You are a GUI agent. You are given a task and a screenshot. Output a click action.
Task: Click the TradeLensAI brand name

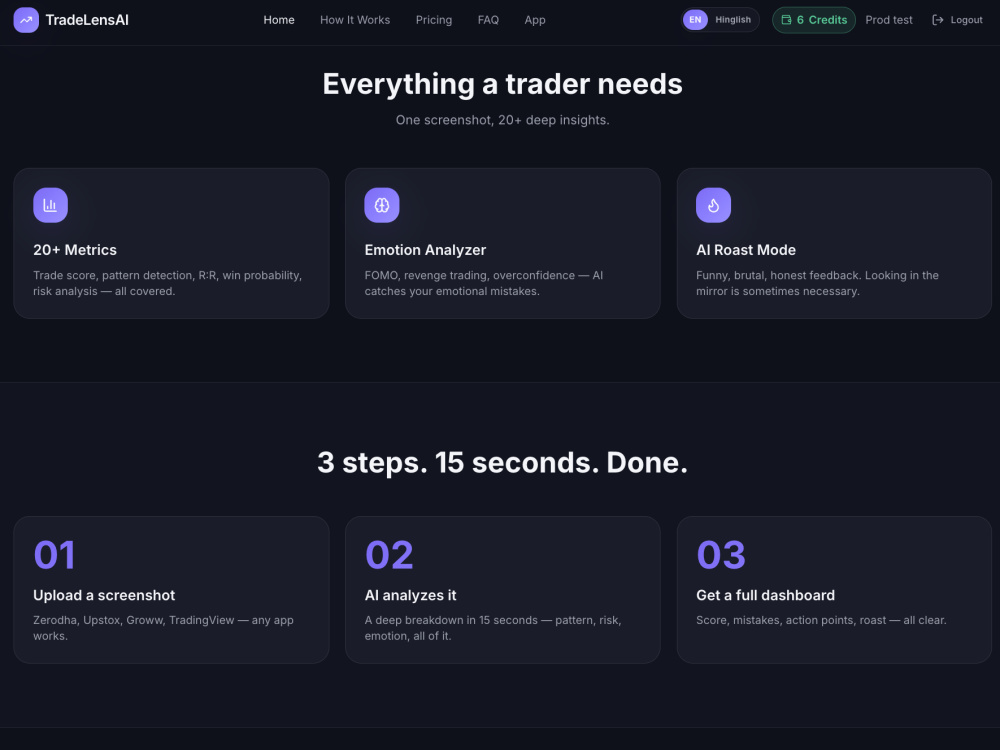point(87,20)
